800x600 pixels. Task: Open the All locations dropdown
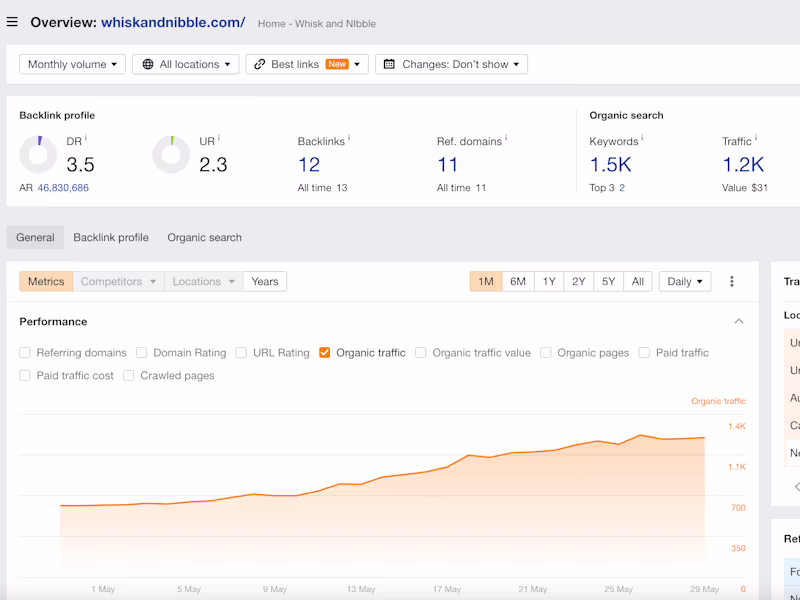point(185,63)
